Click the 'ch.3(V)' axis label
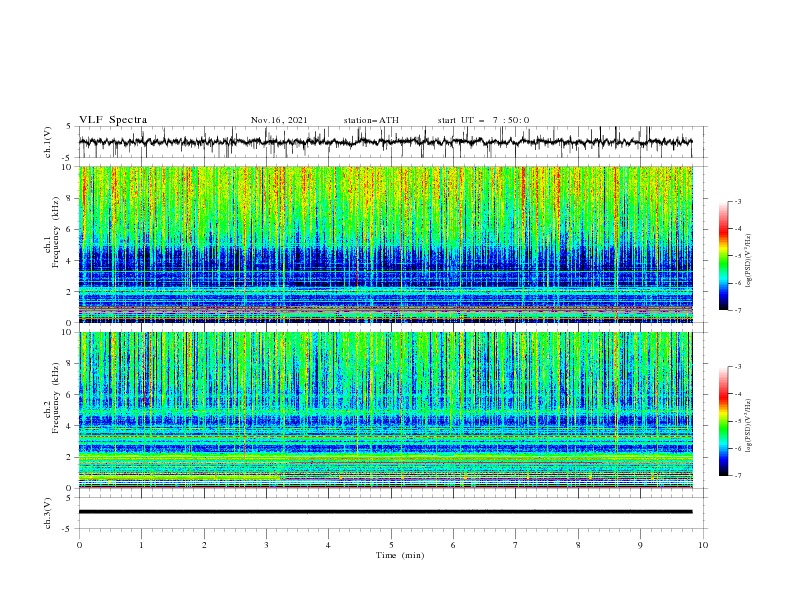792x612 pixels. click(x=48, y=513)
